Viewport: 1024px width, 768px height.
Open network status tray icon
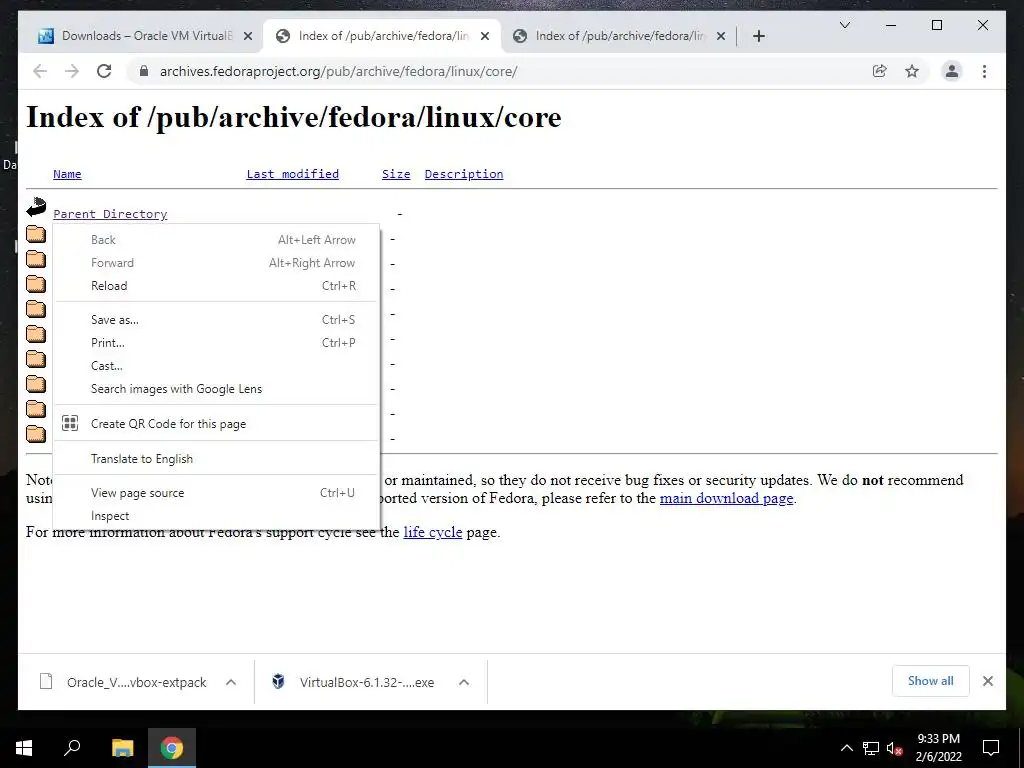pos(871,748)
